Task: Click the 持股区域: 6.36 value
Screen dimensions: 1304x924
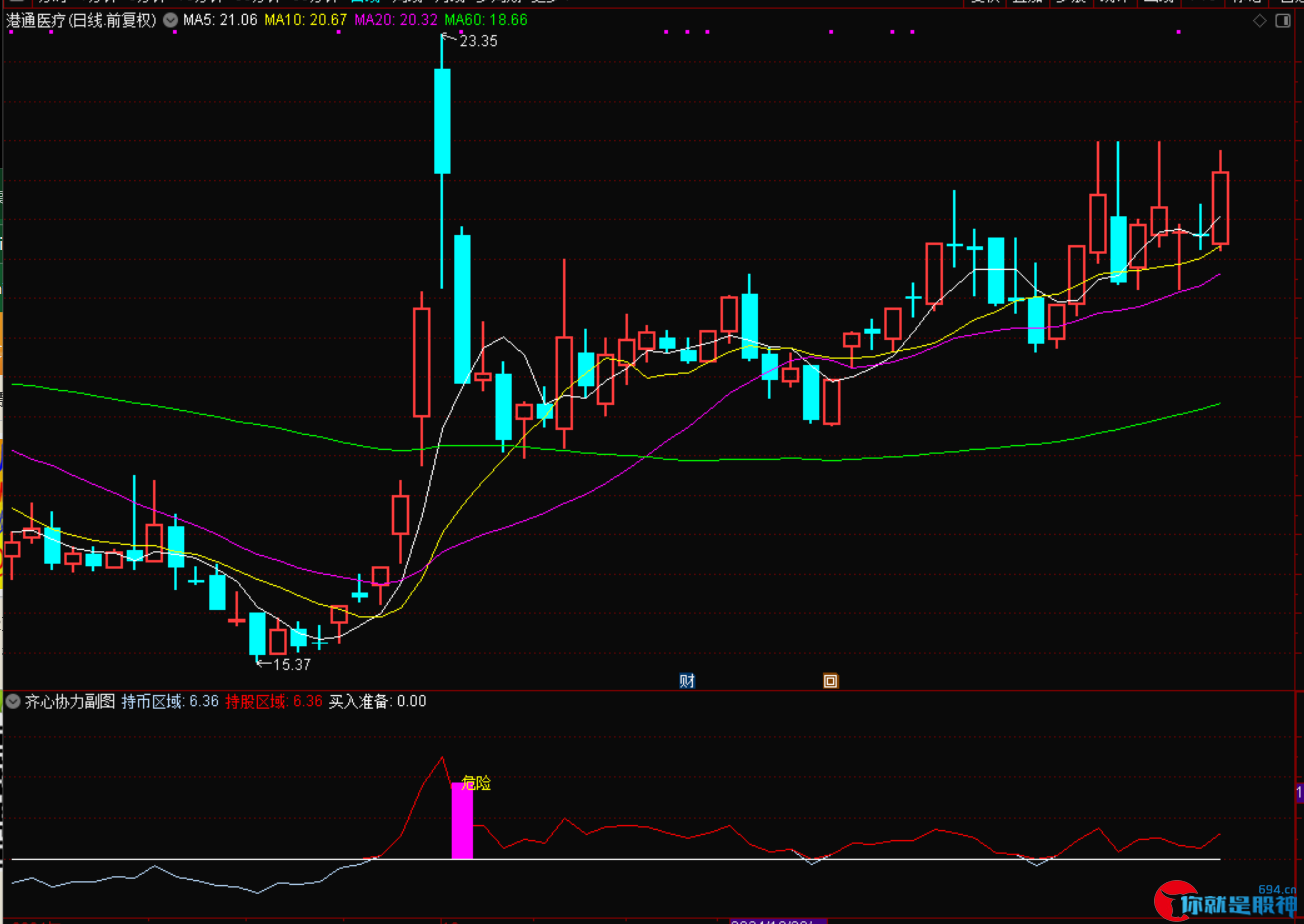Action: 274,702
